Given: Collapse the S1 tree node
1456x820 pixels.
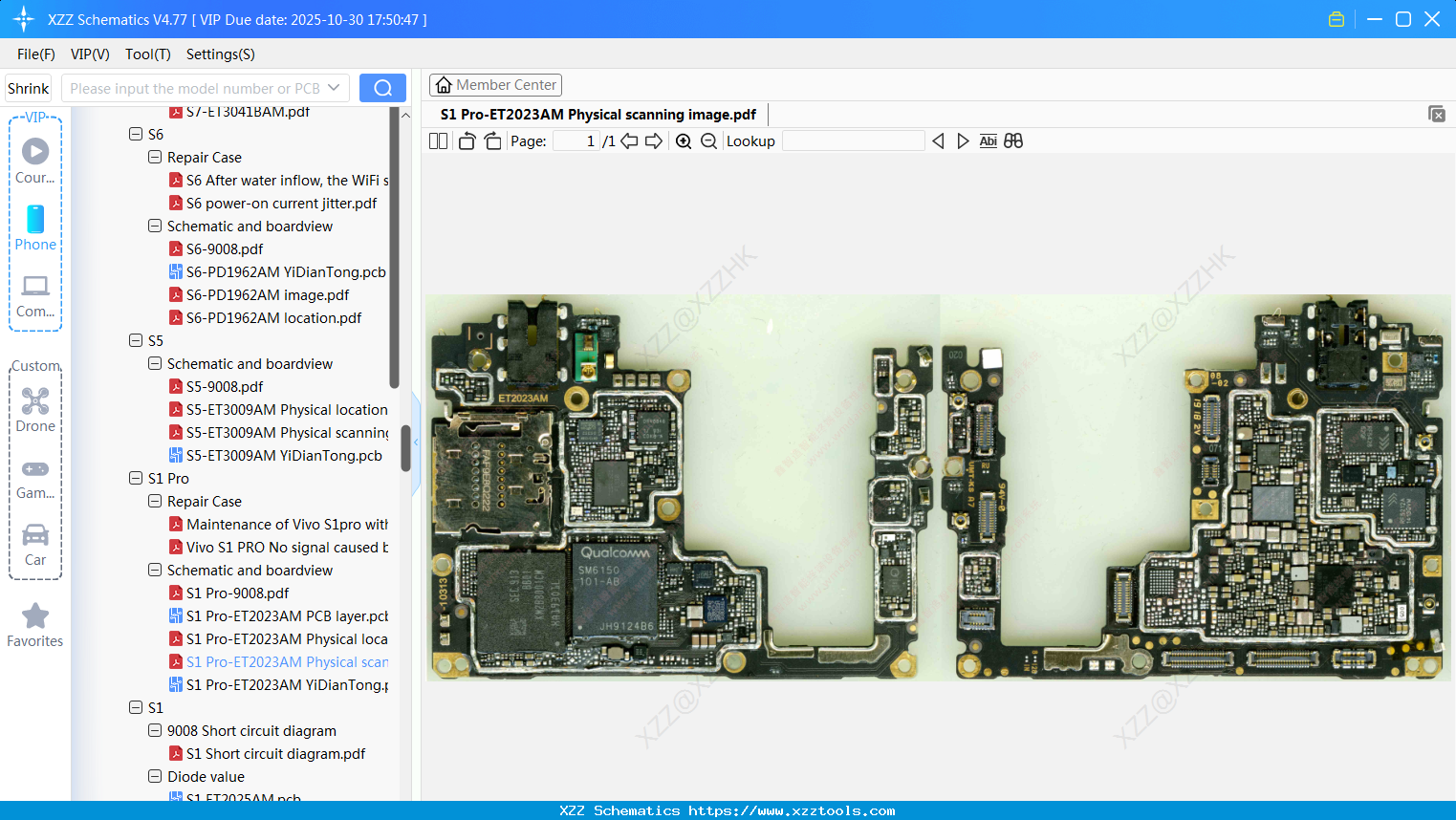Looking at the screenshot, I should tap(136, 707).
